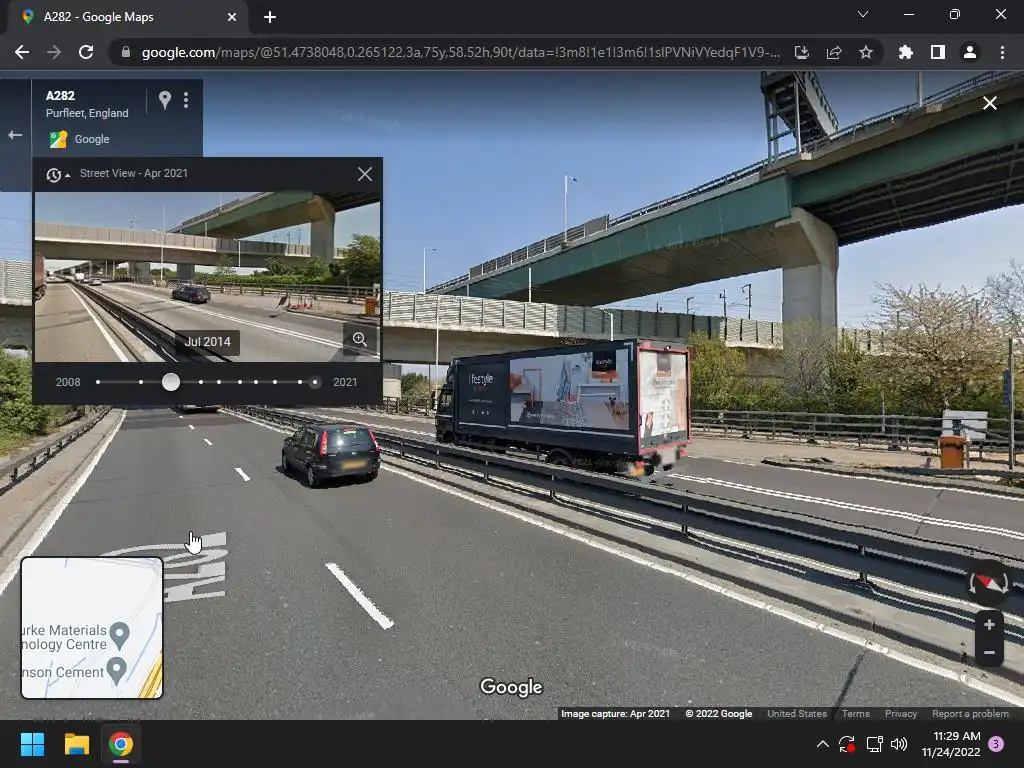
Task: Click the install app icon in address bar
Action: (x=801, y=52)
